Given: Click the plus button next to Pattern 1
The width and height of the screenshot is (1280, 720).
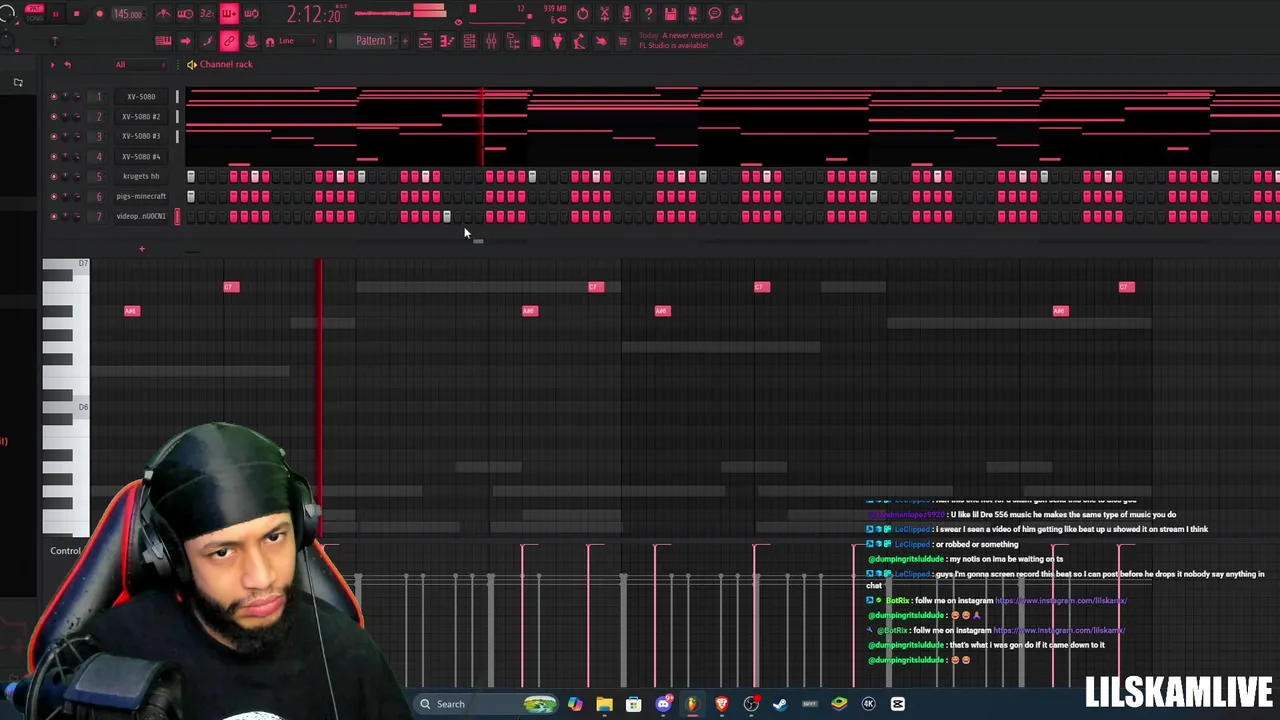Looking at the screenshot, I should point(404,41).
